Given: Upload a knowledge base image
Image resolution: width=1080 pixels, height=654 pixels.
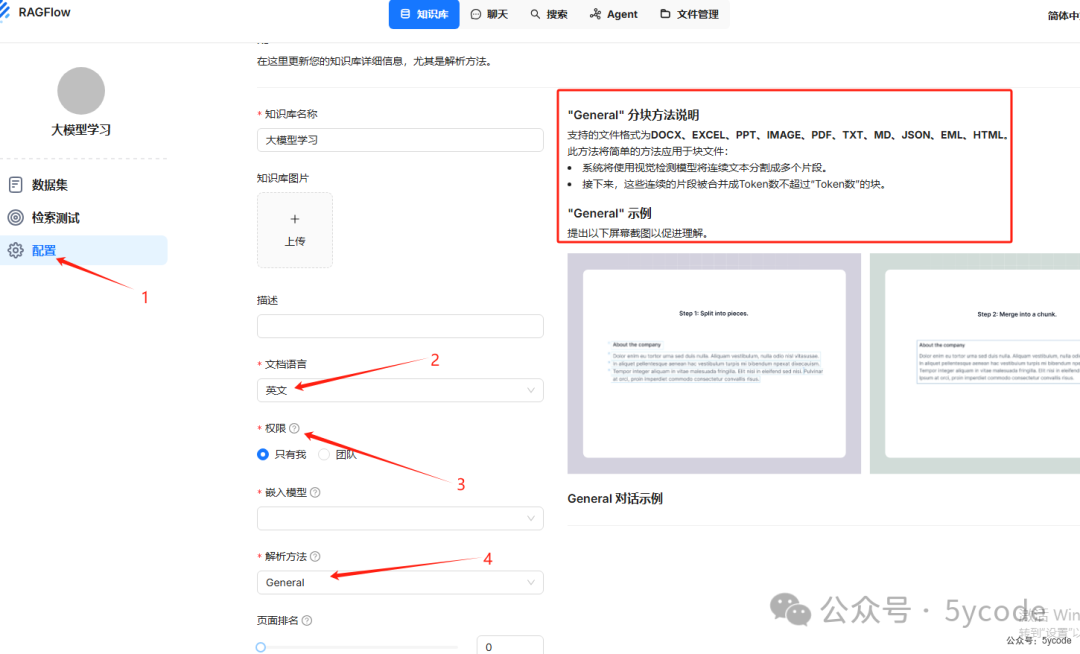Looking at the screenshot, I should [x=295, y=230].
